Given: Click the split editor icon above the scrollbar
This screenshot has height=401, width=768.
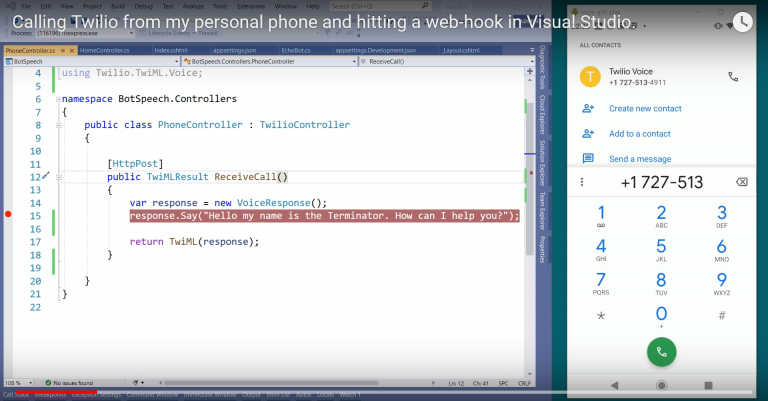Looking at the screenshot, I should click(530, 71).
